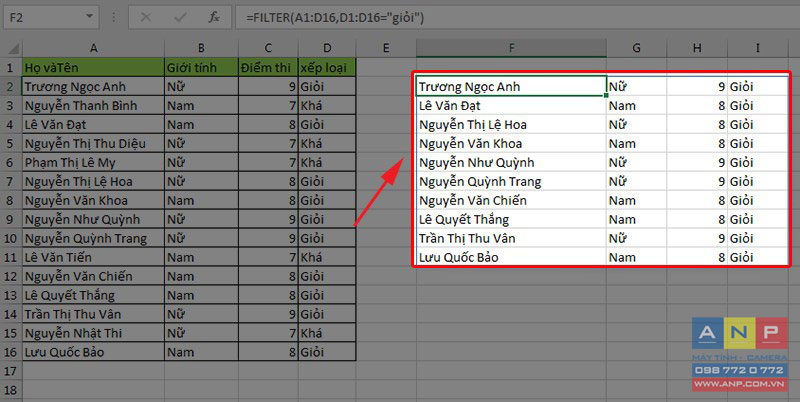
Task: Select cell 'Lê Văn Tiến'
Action: point(93,257)
